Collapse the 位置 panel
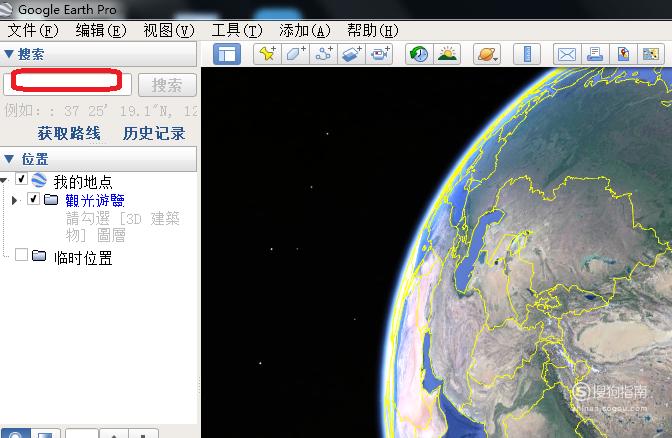This screenshot has width=672, height=438. click(9, 159)
